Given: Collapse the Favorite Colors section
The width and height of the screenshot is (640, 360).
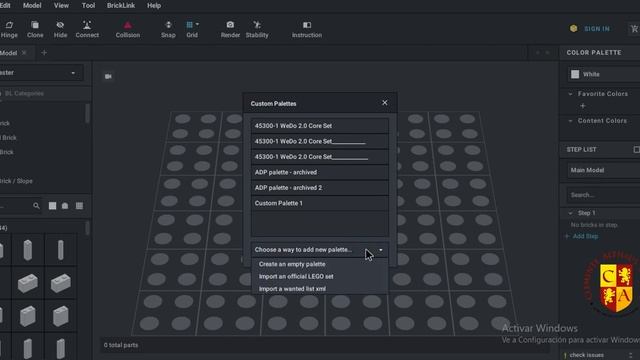Looking at the screenshot, I should [571, 94].
